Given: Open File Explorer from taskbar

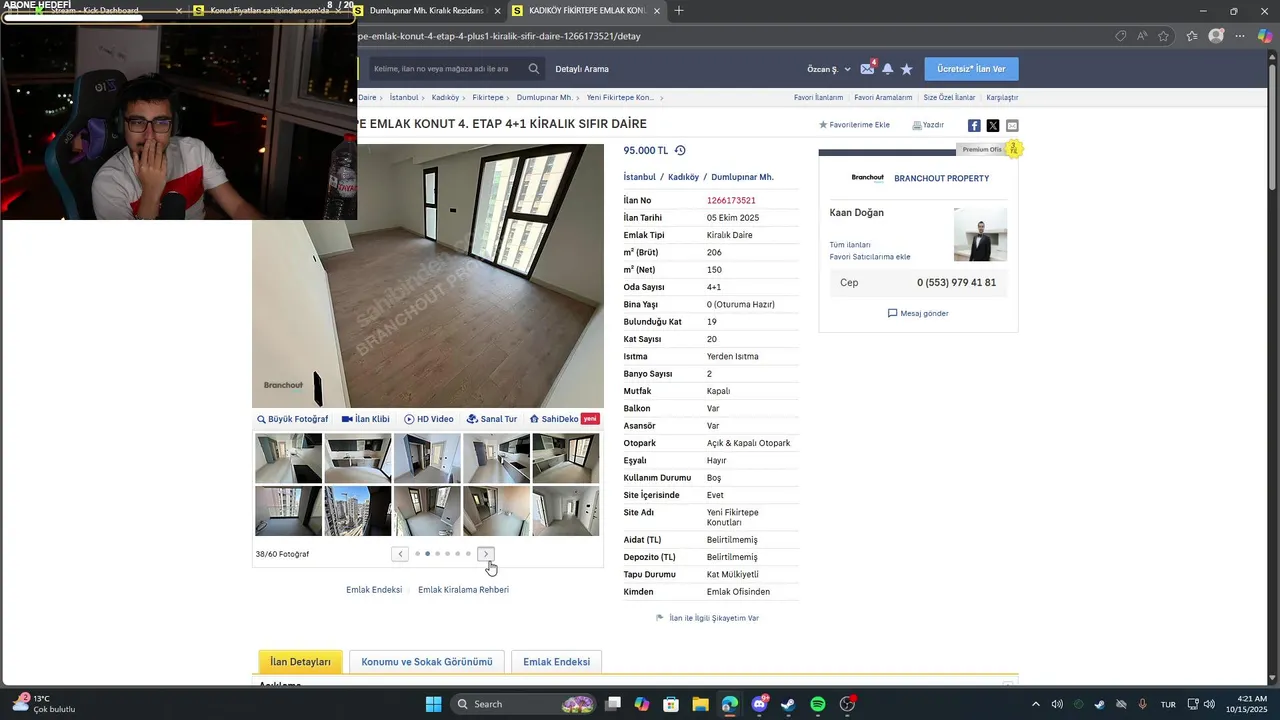Looking at the screenshot, I should pyautogui.click(x=700, y=704).
